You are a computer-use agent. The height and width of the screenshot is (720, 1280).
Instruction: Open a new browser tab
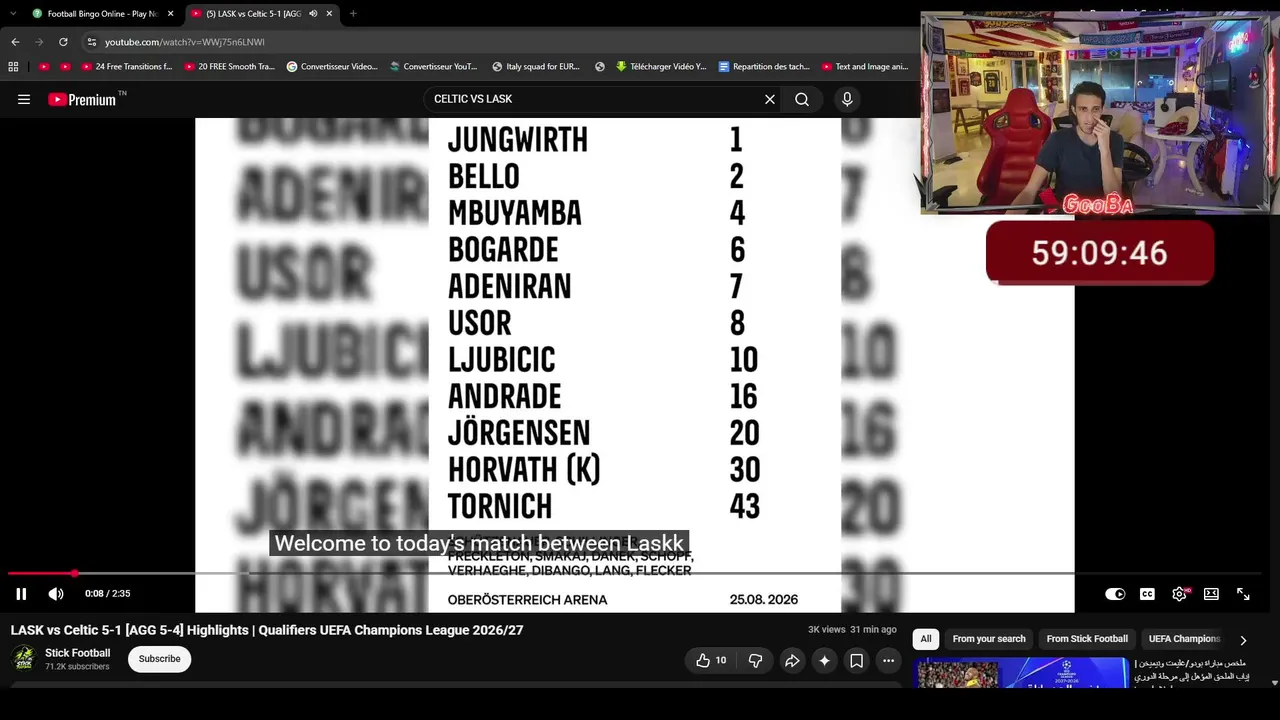click(x=353, y=14)
